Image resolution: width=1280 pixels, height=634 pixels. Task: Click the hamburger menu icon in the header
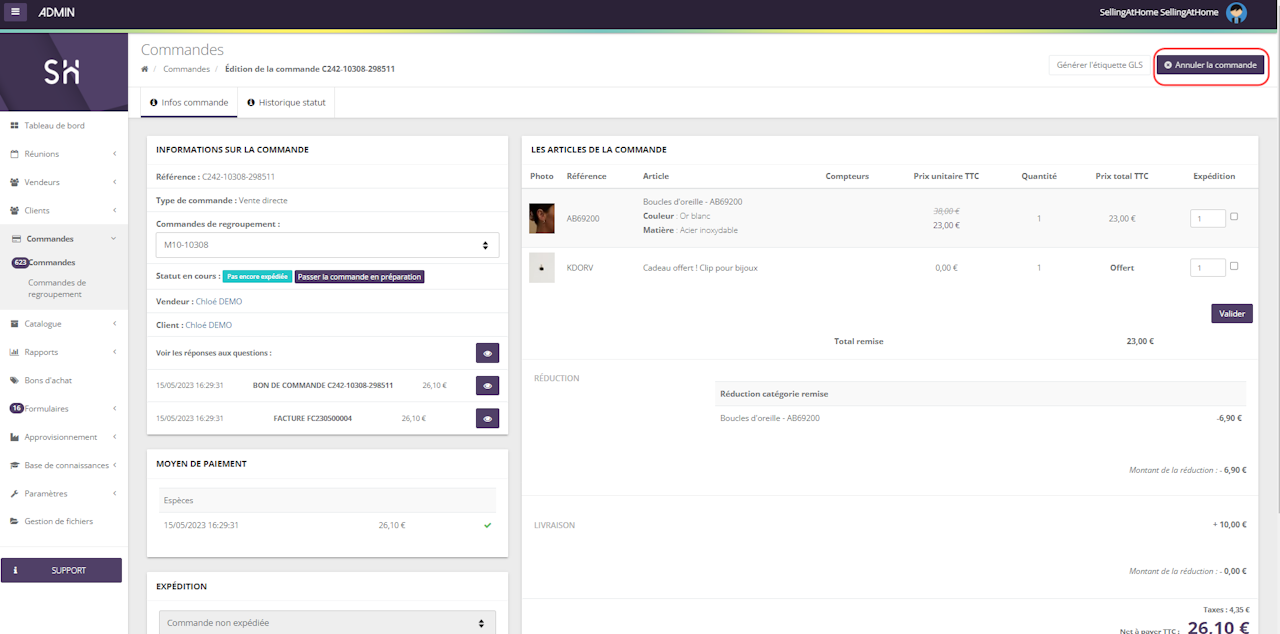[16, 12]
